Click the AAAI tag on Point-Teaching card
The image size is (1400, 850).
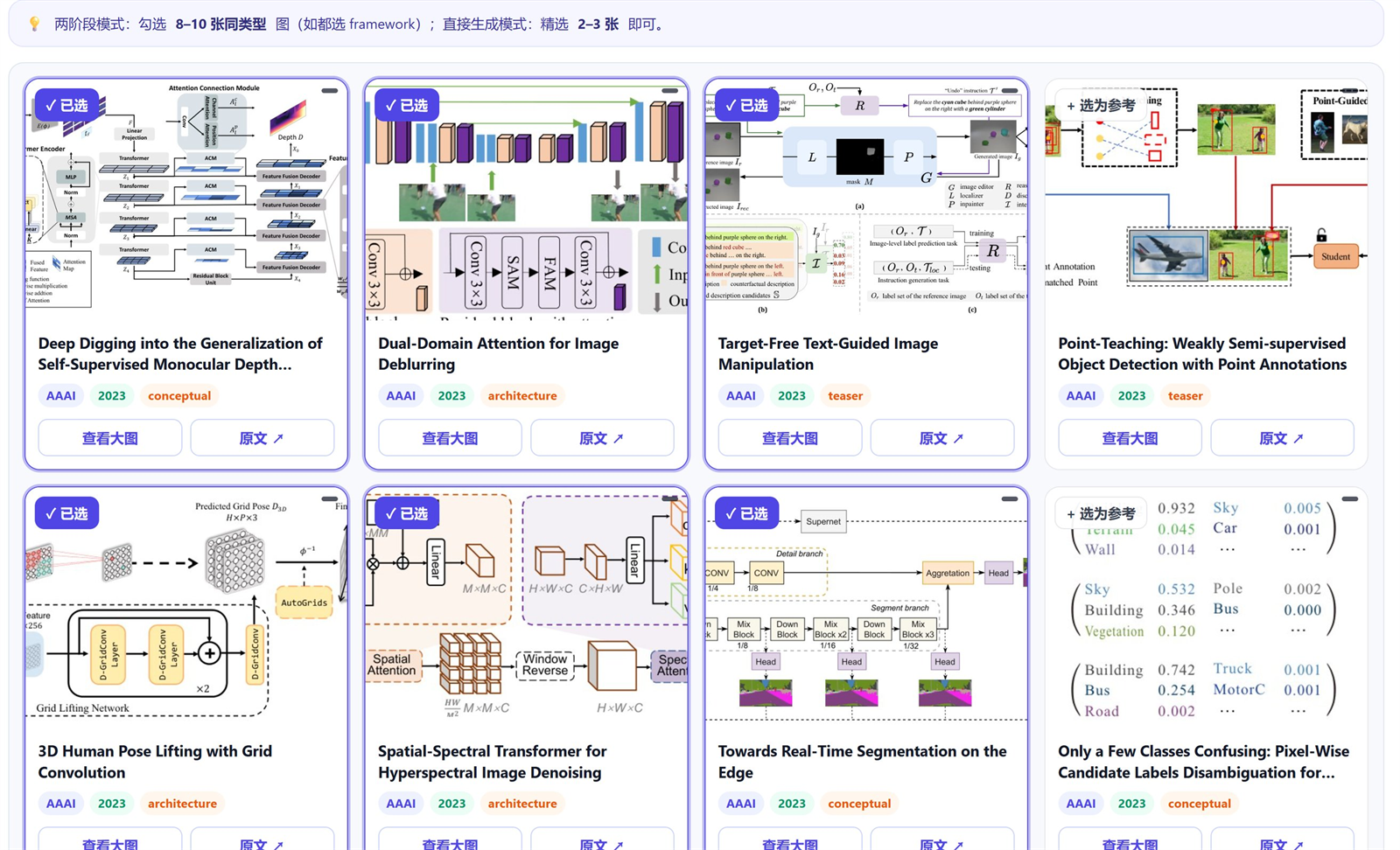click(x=1081, y=396)
